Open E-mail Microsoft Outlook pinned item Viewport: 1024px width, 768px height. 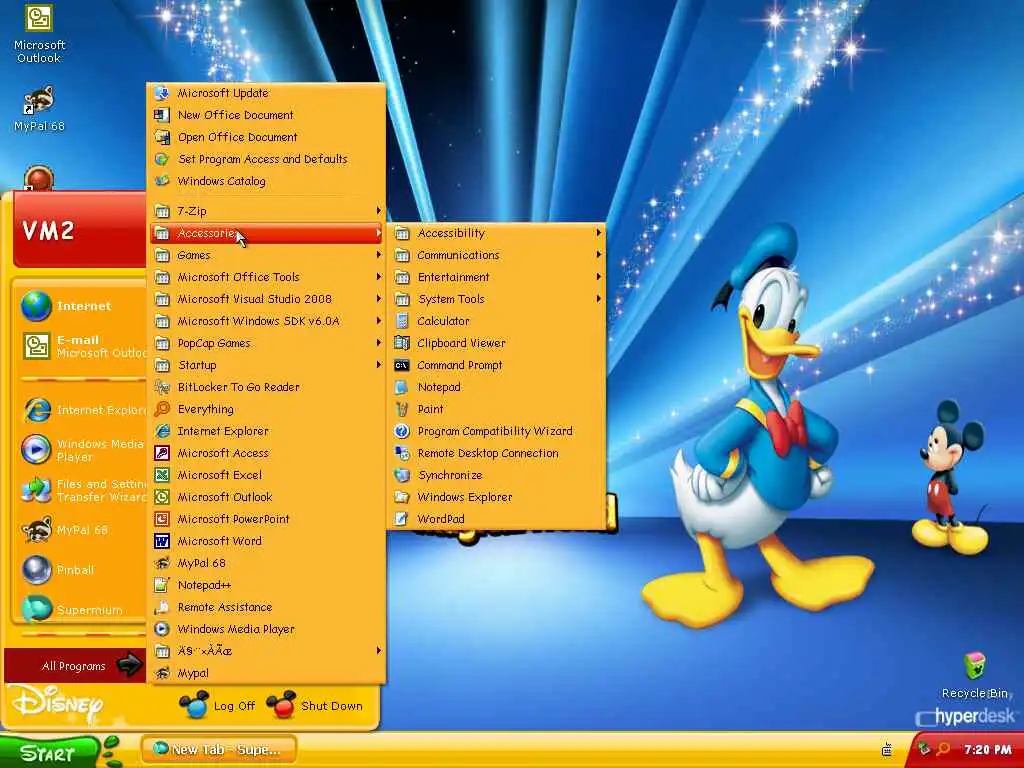[x=82, y=346]
